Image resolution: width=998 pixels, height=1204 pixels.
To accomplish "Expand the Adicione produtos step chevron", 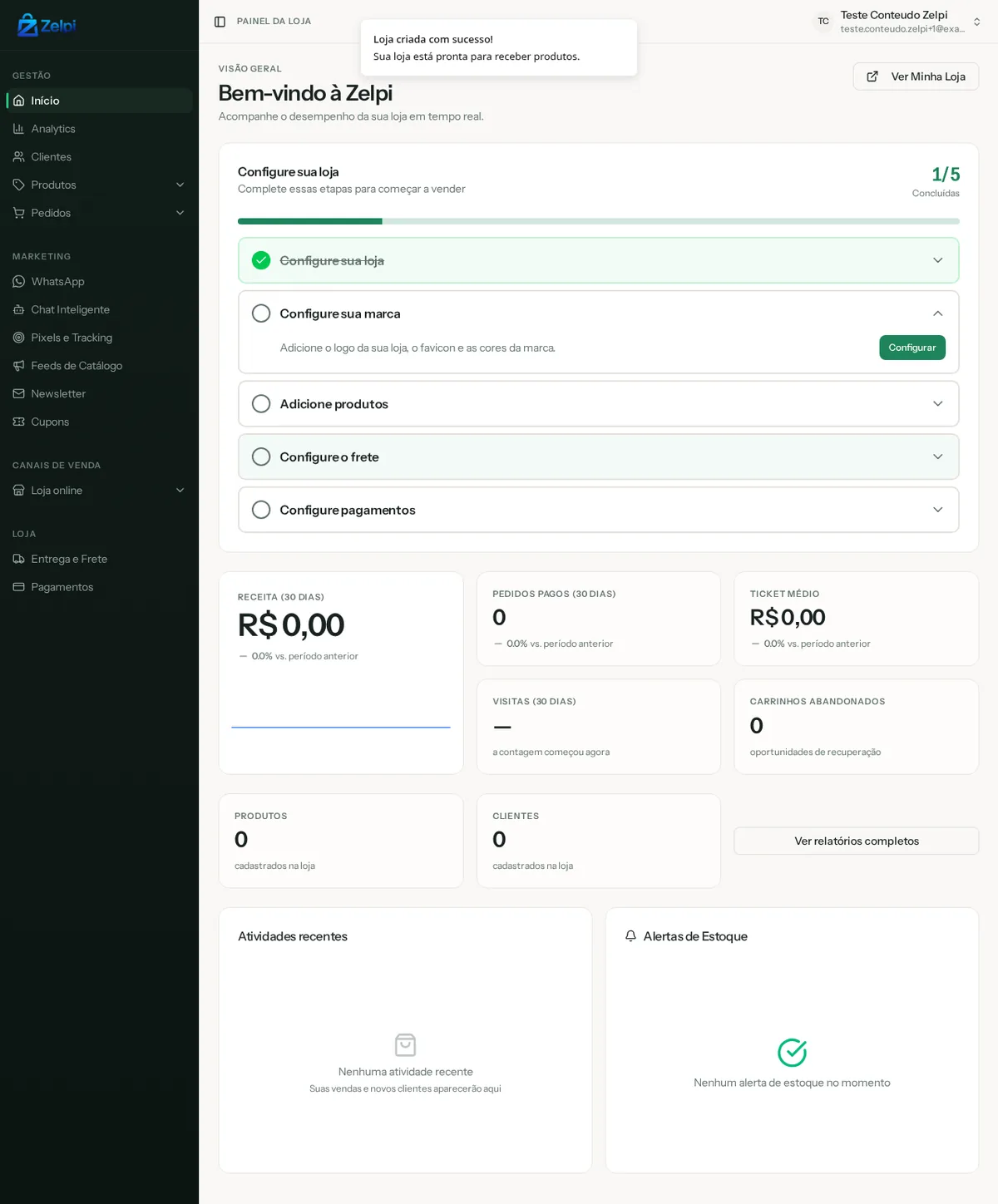I will (938, 404).
